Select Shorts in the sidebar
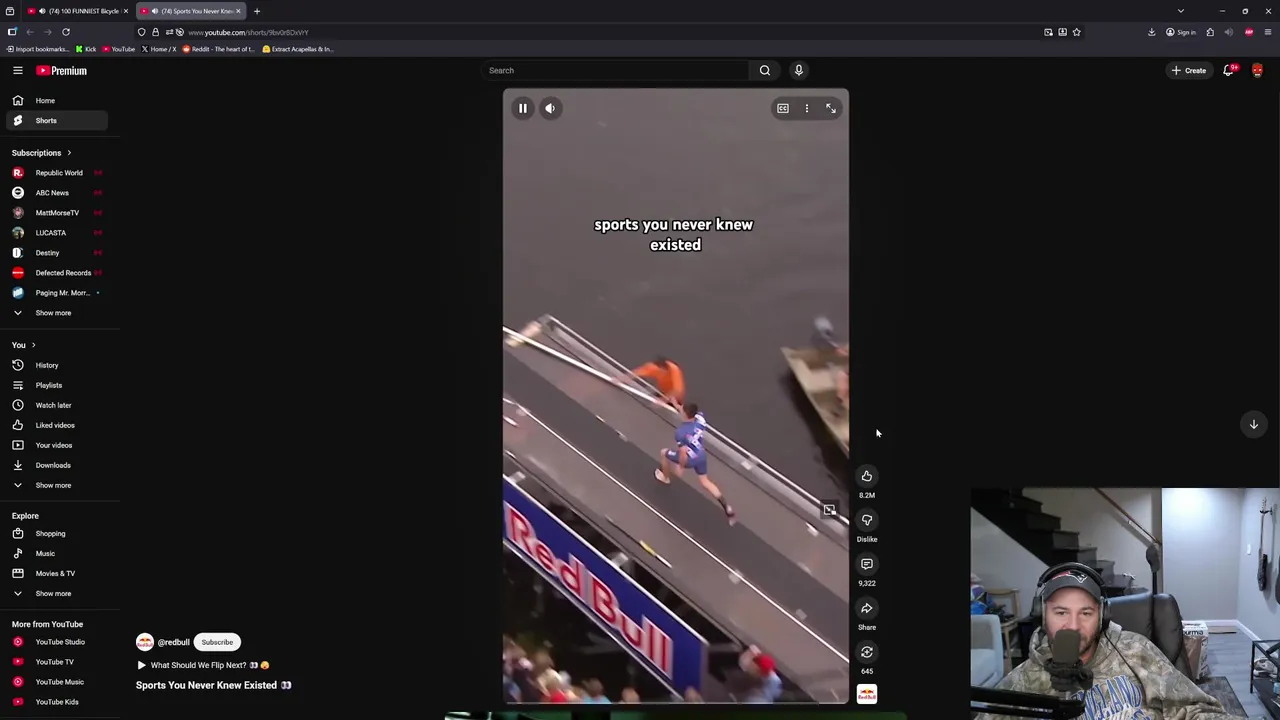This screenshot has width=1280, height=720. point(55,120)
